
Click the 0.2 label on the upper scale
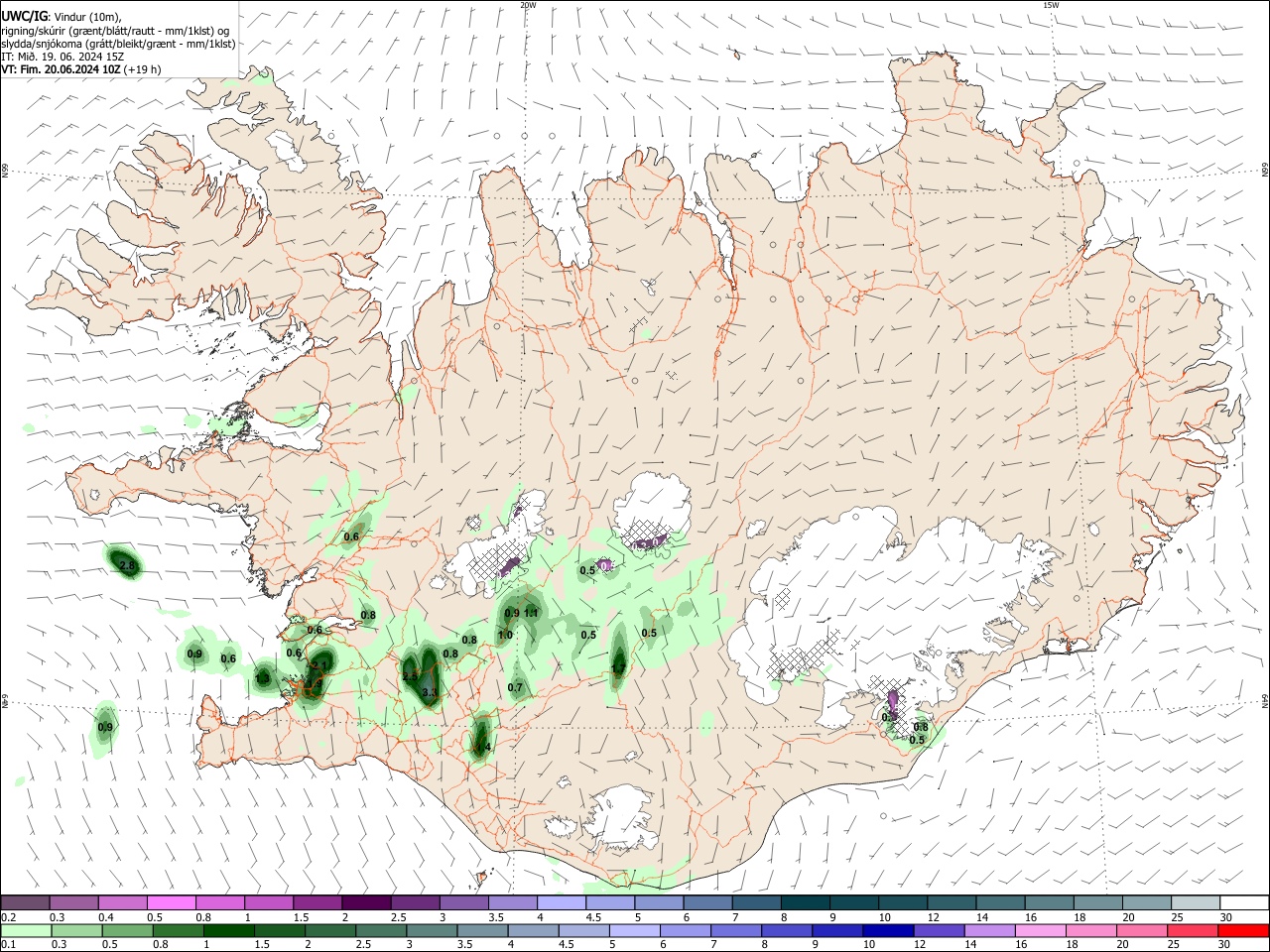point(8,917)
